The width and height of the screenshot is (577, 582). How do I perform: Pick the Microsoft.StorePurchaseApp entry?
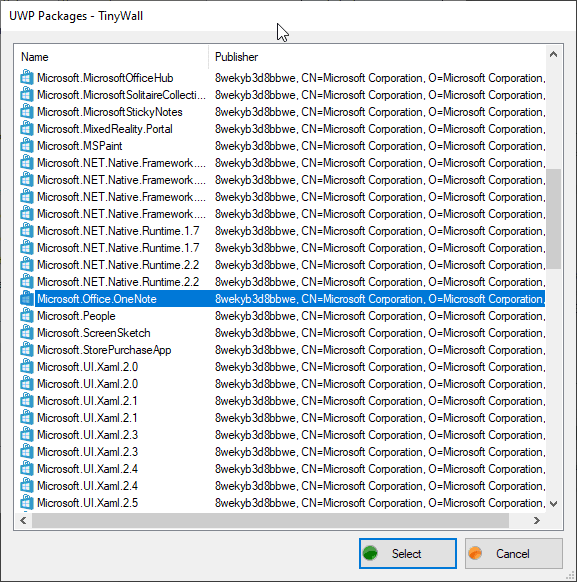point(104,350)
